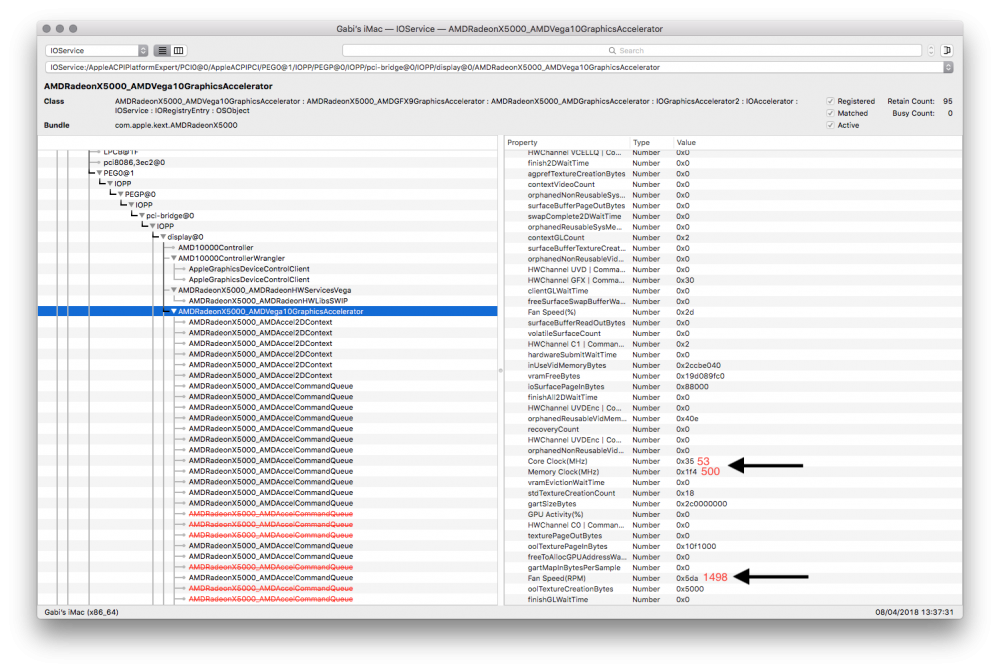Select the volatileSurfaceCount property row

[733, 333]
